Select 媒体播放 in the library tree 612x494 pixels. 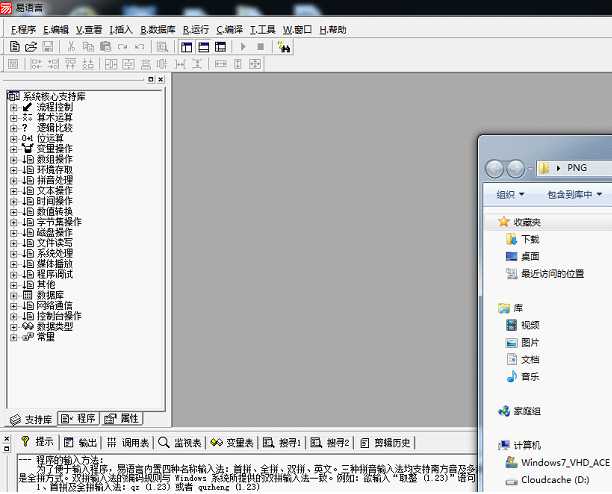(x=55, y=264)
